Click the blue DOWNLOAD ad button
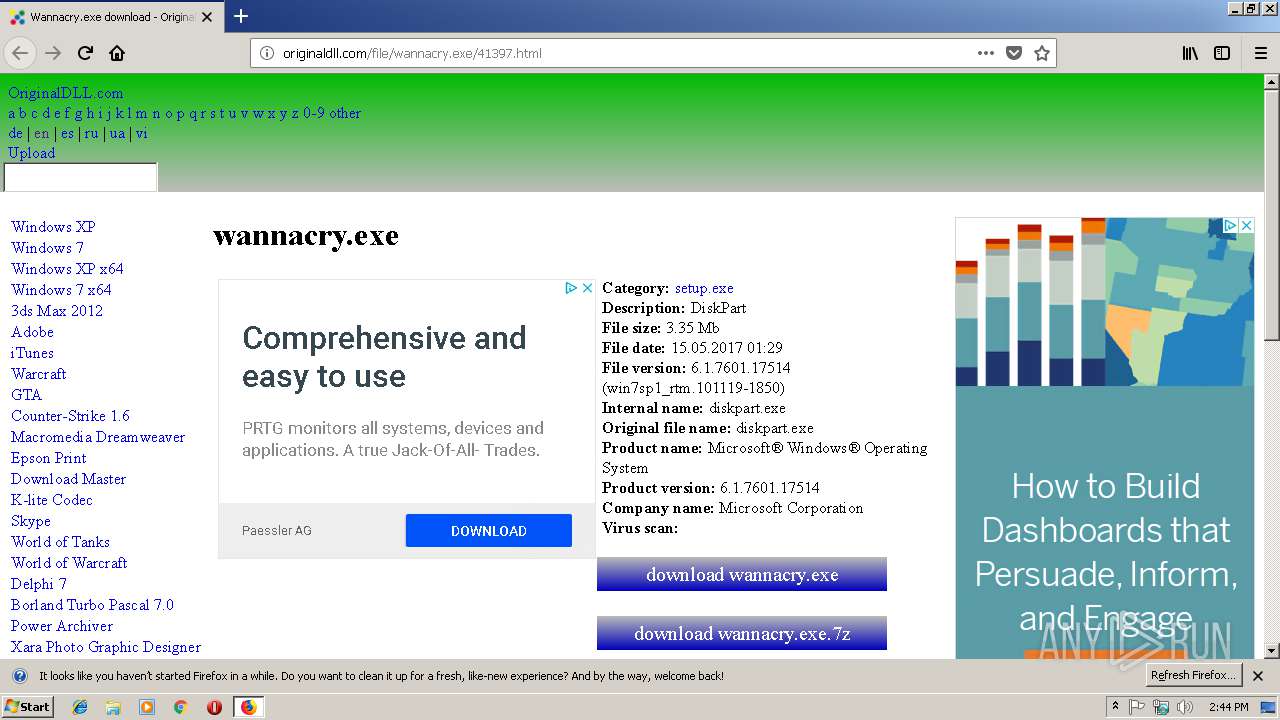The width and height of the screenshot is (1280, 720). (489, 531)
